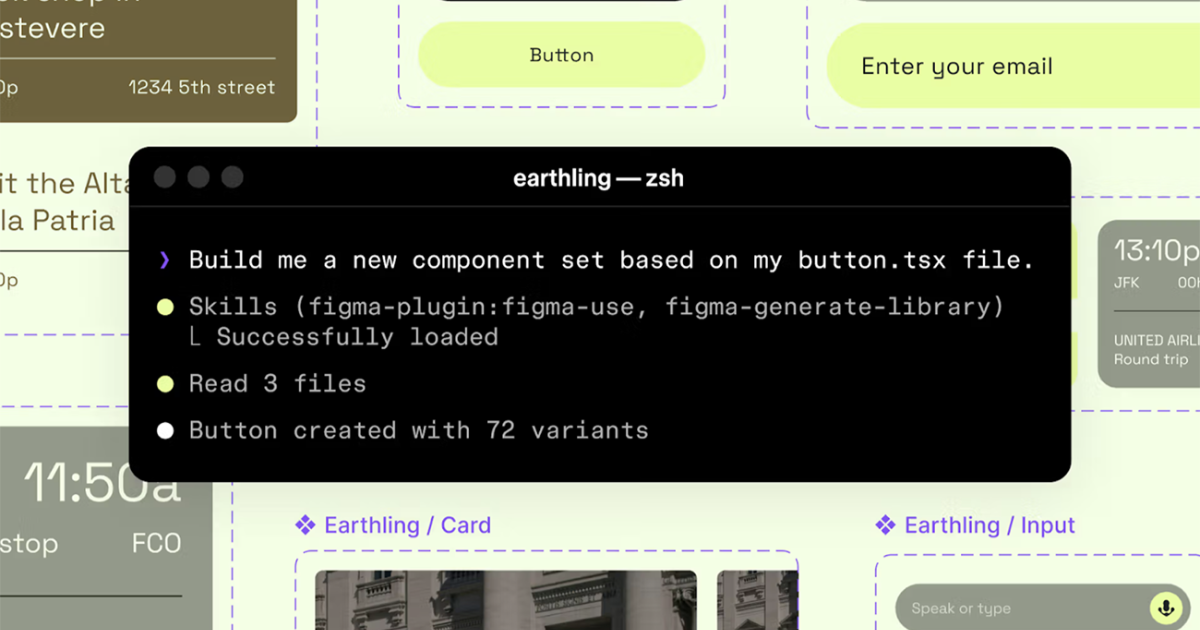This screenshot has height=630, width=1200.
Task: Tap the microphone icon in the Speak field
Action: (1163, 607)
